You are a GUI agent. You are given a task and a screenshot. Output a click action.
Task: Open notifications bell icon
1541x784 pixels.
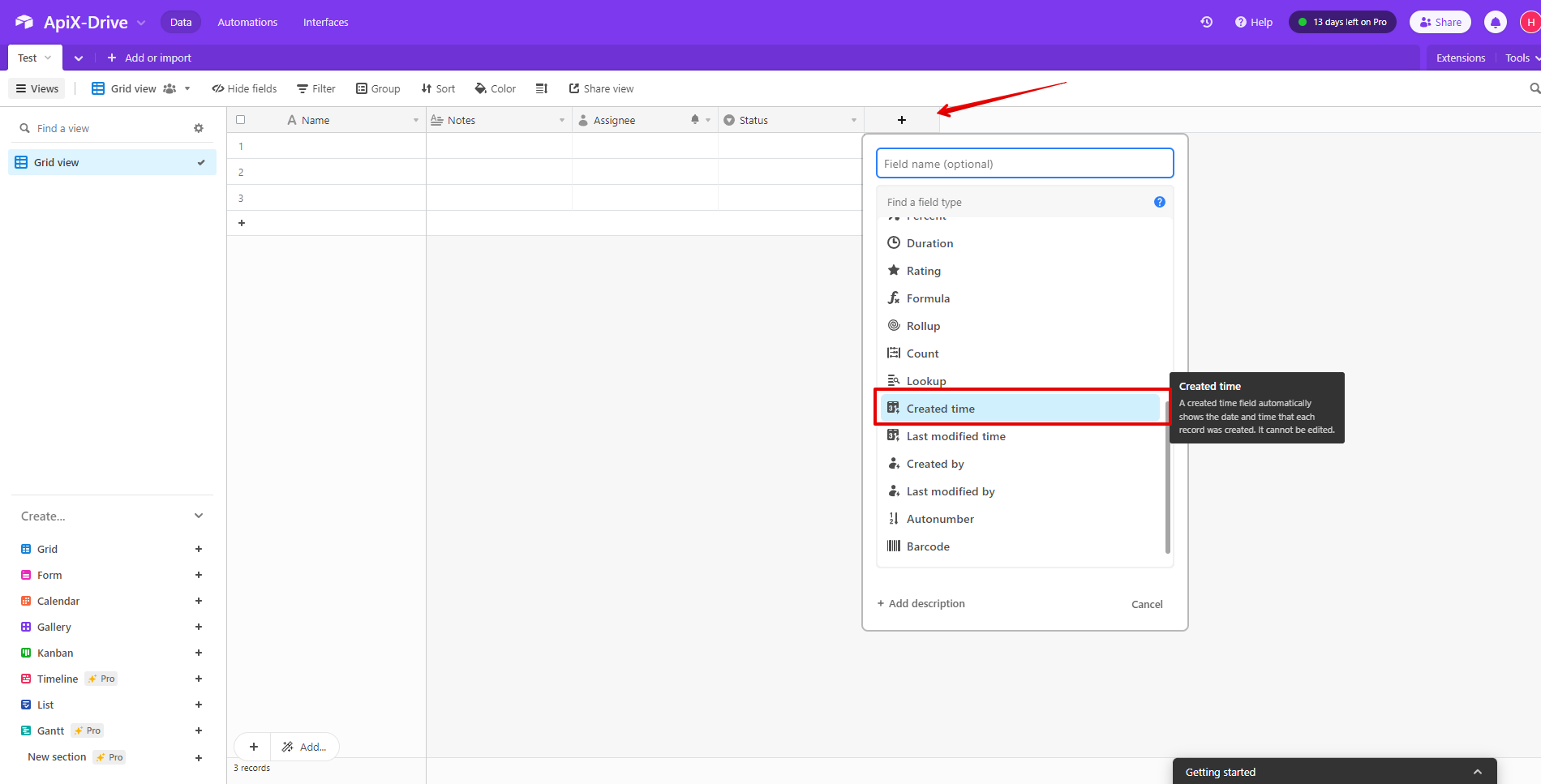coord(1496,22)
